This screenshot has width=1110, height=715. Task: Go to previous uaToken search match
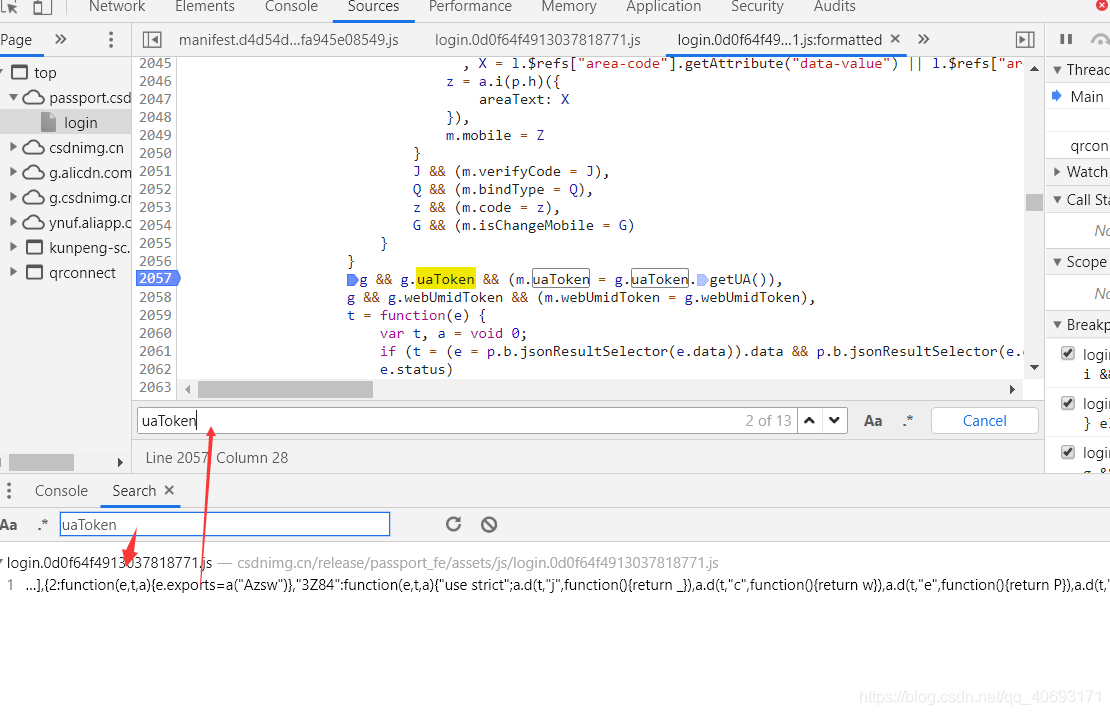(810, 421)
